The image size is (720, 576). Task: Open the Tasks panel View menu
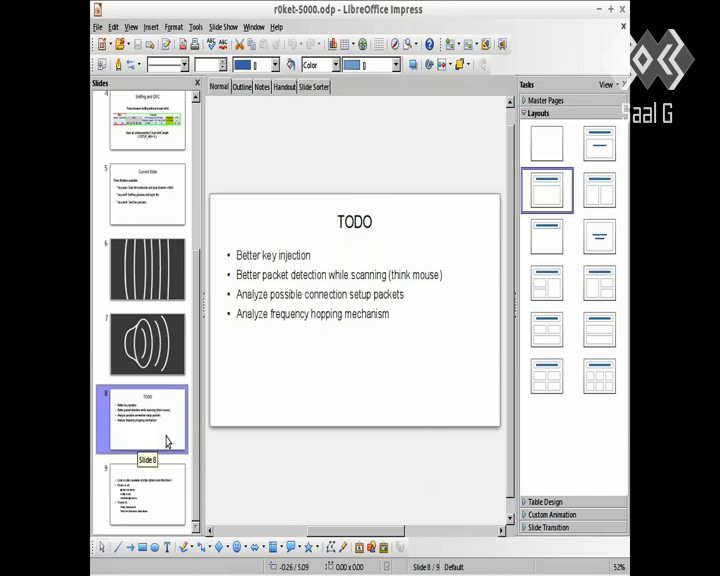click(x=608, y=85)
